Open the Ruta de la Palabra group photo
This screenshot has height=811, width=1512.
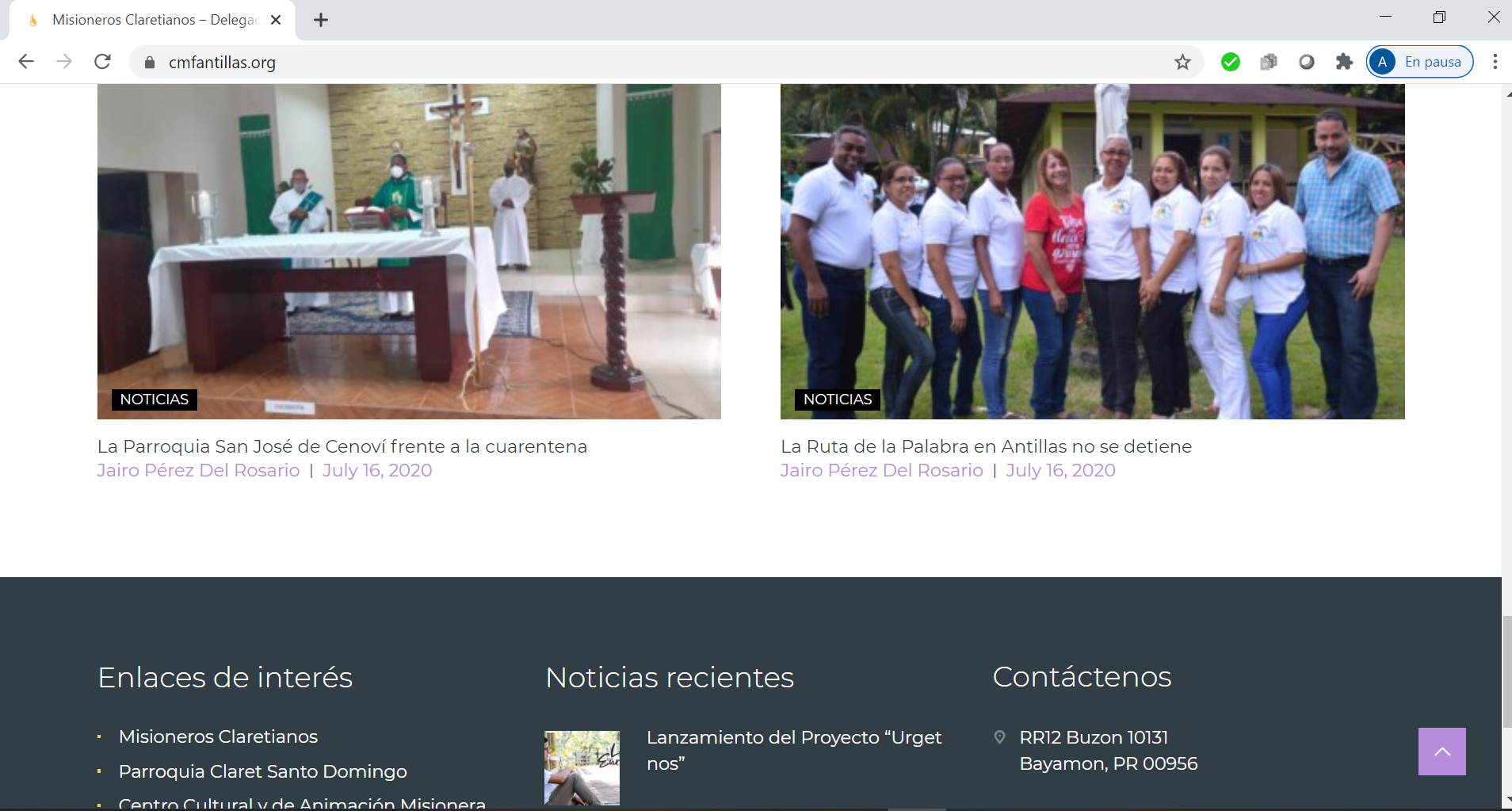pos(1092,251)
